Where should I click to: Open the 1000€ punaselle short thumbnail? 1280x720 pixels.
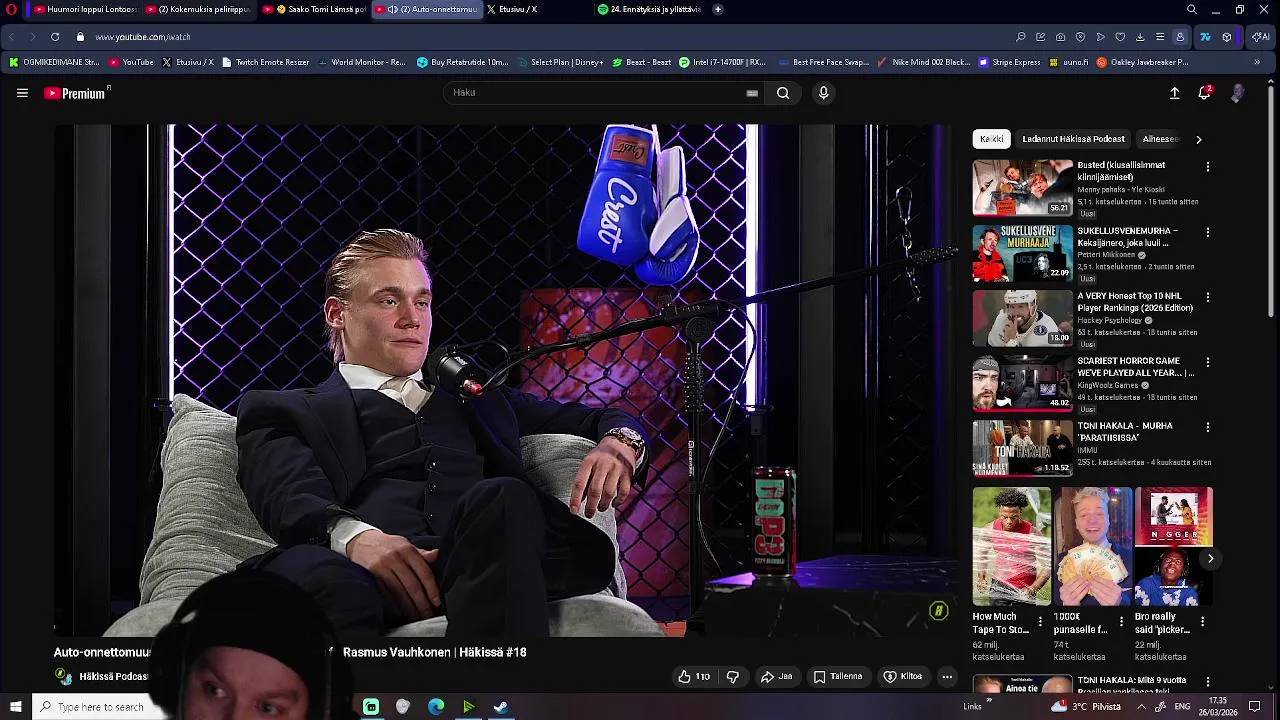click(x=1093, y=546)
